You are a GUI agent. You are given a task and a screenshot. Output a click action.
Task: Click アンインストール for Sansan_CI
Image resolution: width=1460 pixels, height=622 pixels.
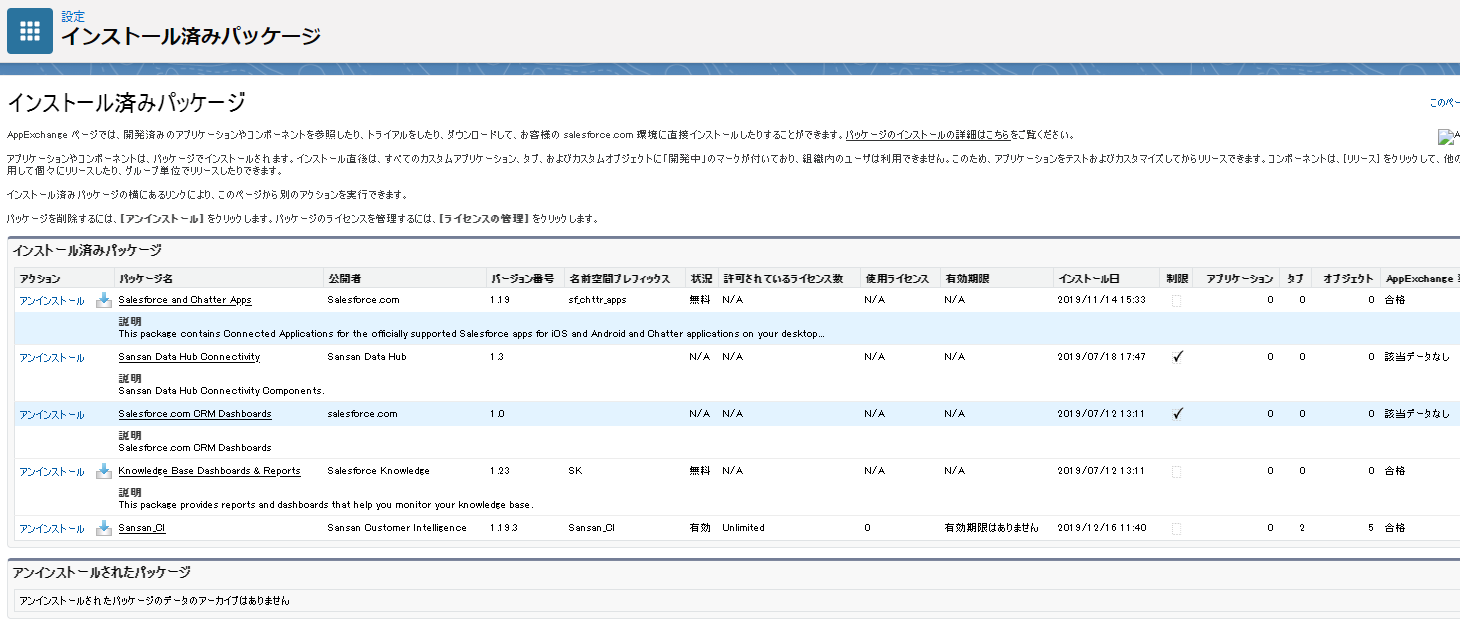52,529
